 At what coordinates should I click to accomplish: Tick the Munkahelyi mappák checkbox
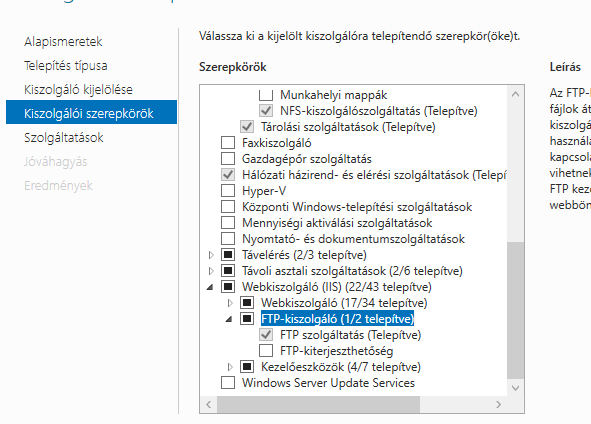point(266,95)
